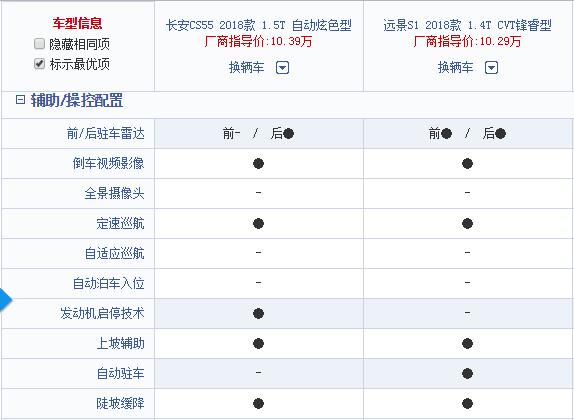Viewport: 574px width, 420px height.
Task: Open 换辆车 dropdown arrow under 远景S1
Action: (491, 68)
